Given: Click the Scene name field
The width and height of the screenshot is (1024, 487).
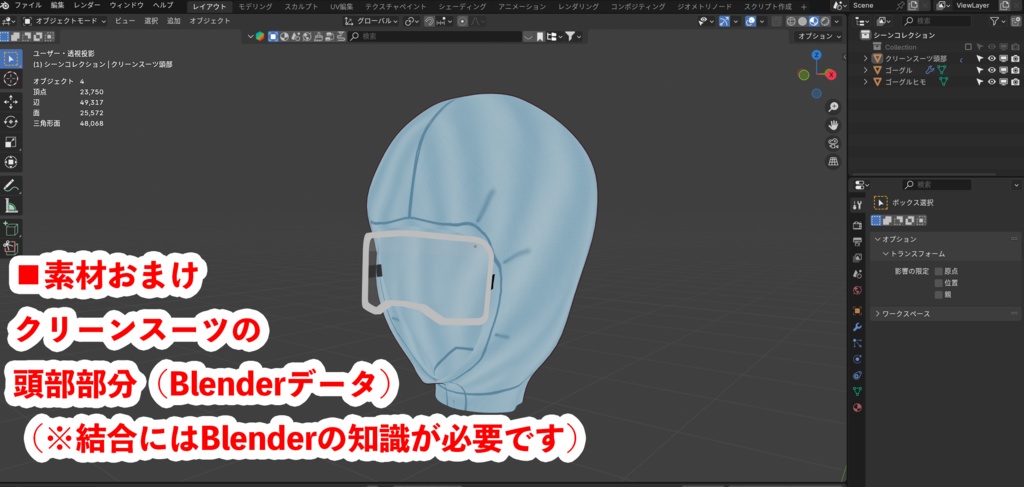Looking at the screenshot, I should pyautogui.click(x=878, y=5).
